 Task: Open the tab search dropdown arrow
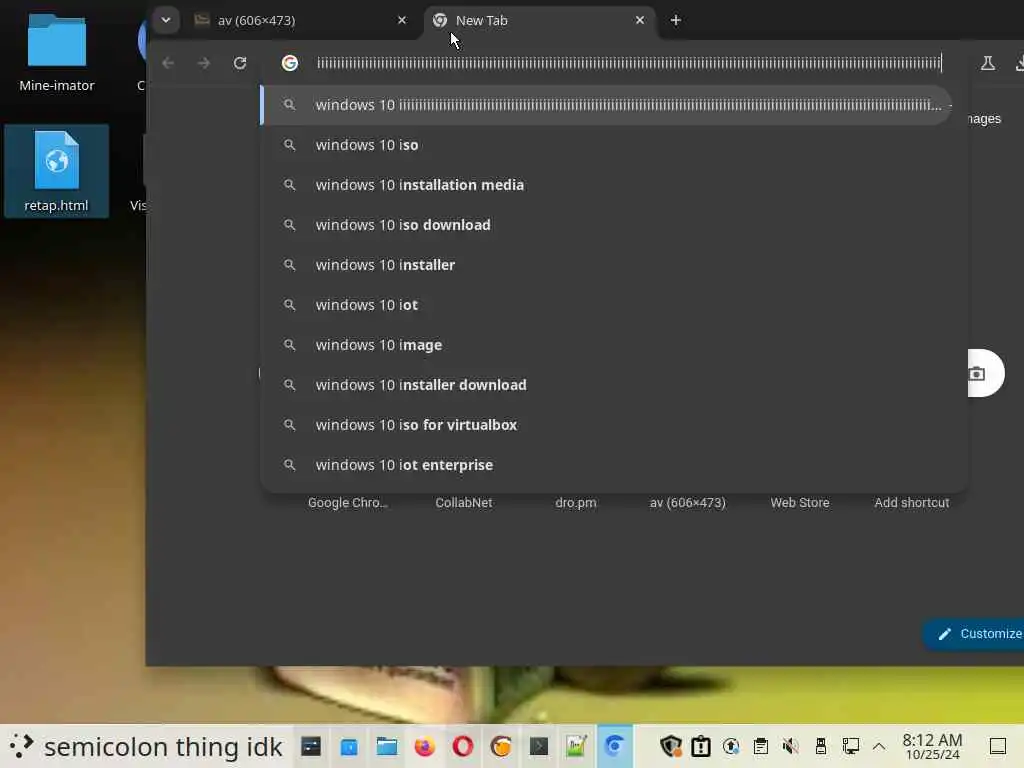click(166, 20)
